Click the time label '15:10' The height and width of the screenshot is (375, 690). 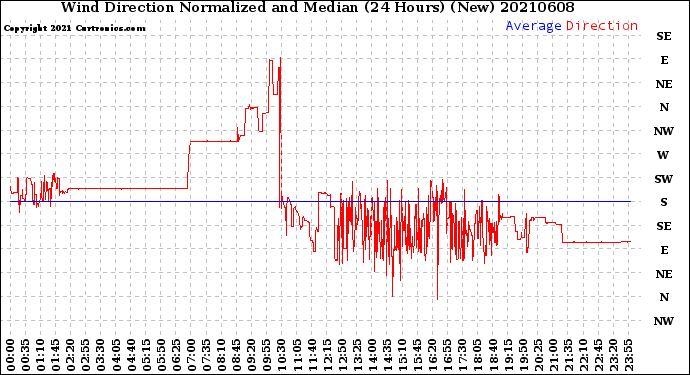click(403, 355)
